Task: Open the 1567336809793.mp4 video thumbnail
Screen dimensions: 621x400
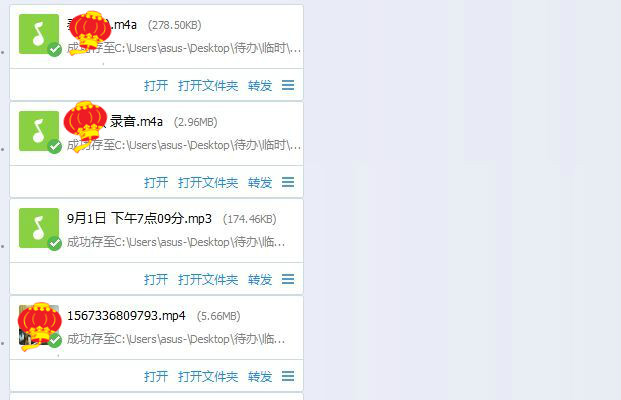Action: click(x=39, y=325)
